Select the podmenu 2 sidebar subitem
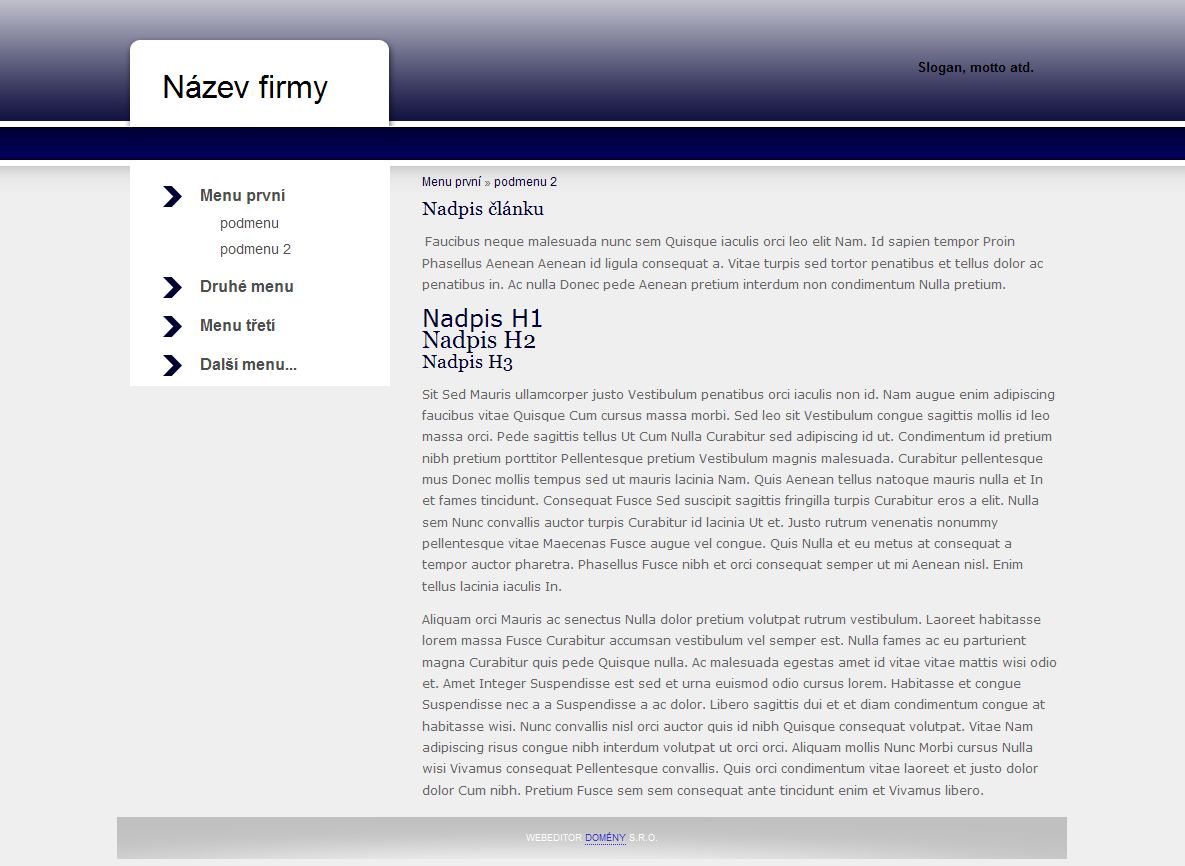The height and width of the screenshot is (866, 1185). [255, 249]
